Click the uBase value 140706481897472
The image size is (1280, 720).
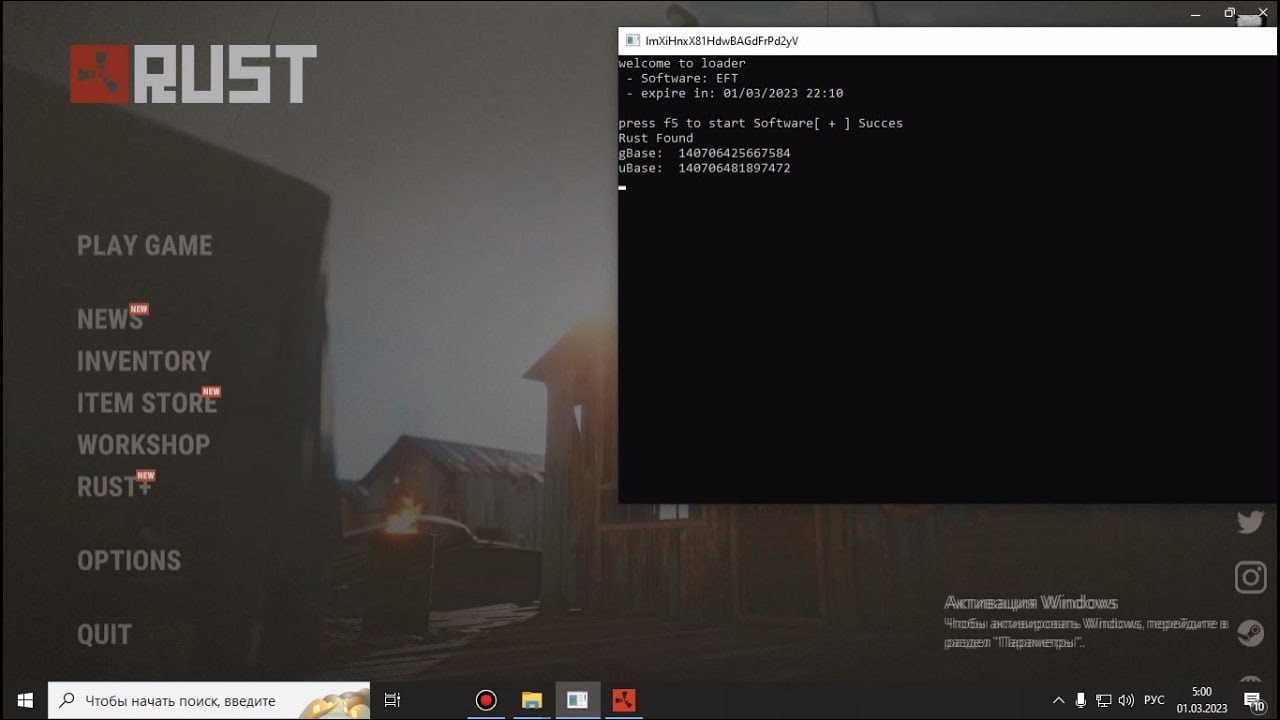click(x=734, y=168)
